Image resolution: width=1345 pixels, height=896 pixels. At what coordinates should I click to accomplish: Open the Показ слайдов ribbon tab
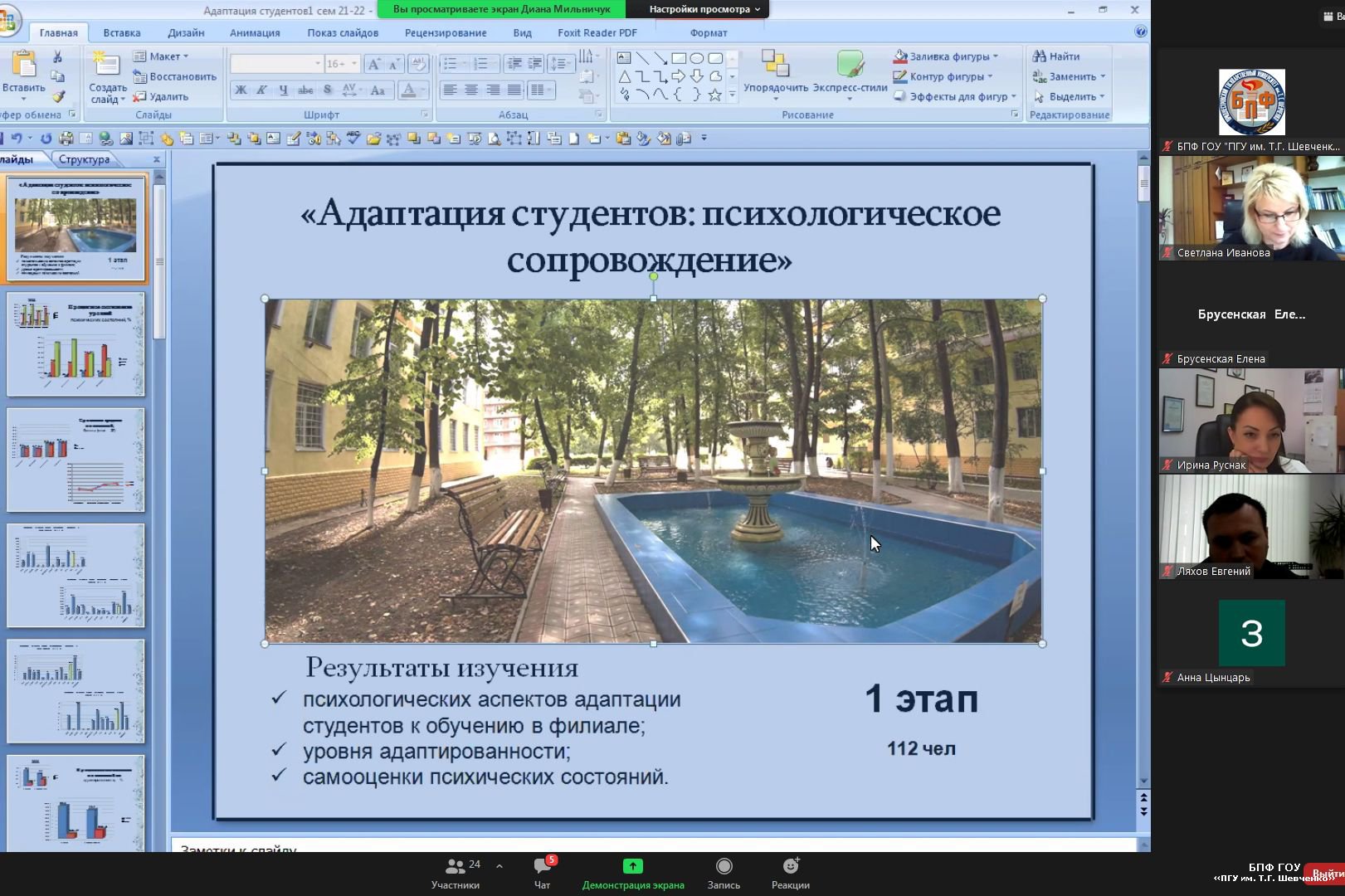point(343,33)
